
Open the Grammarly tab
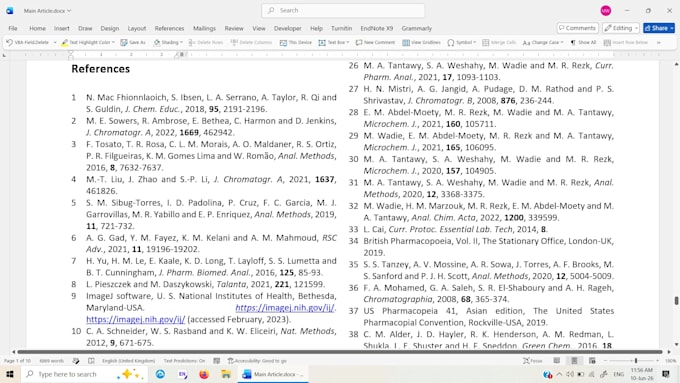point(416,28)
